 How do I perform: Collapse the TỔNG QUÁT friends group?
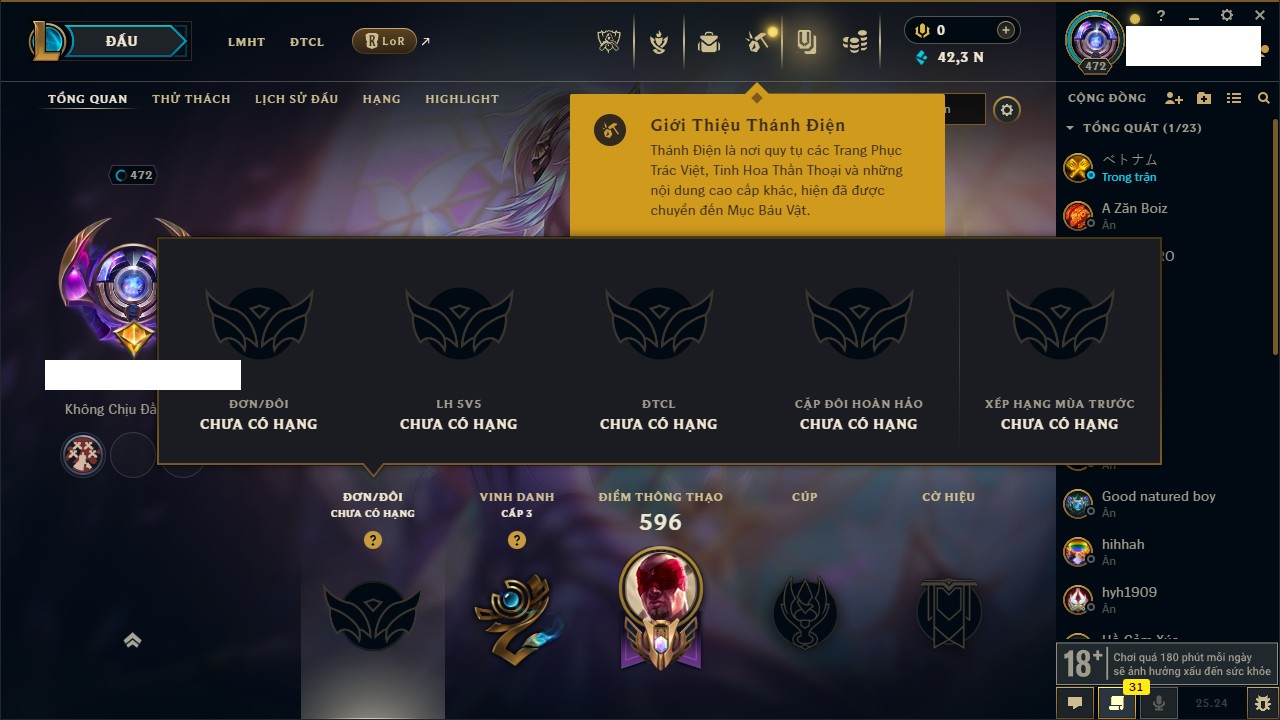pyautogui.click(x=1070, y=128)
